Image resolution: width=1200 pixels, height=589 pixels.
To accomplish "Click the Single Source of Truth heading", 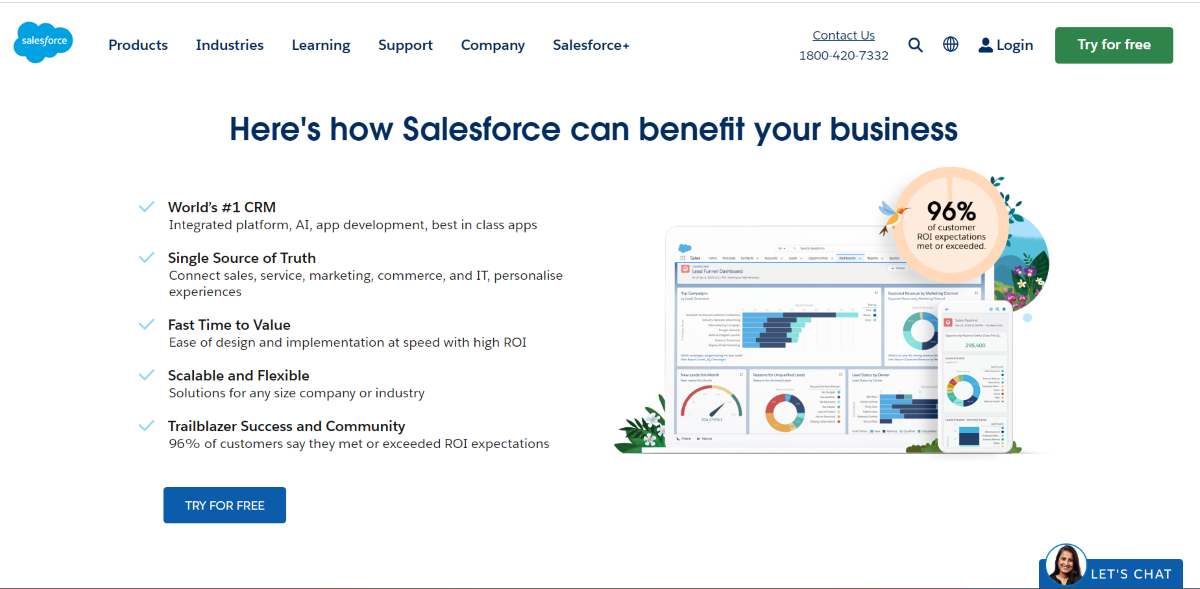I will (x=242, y=258).
